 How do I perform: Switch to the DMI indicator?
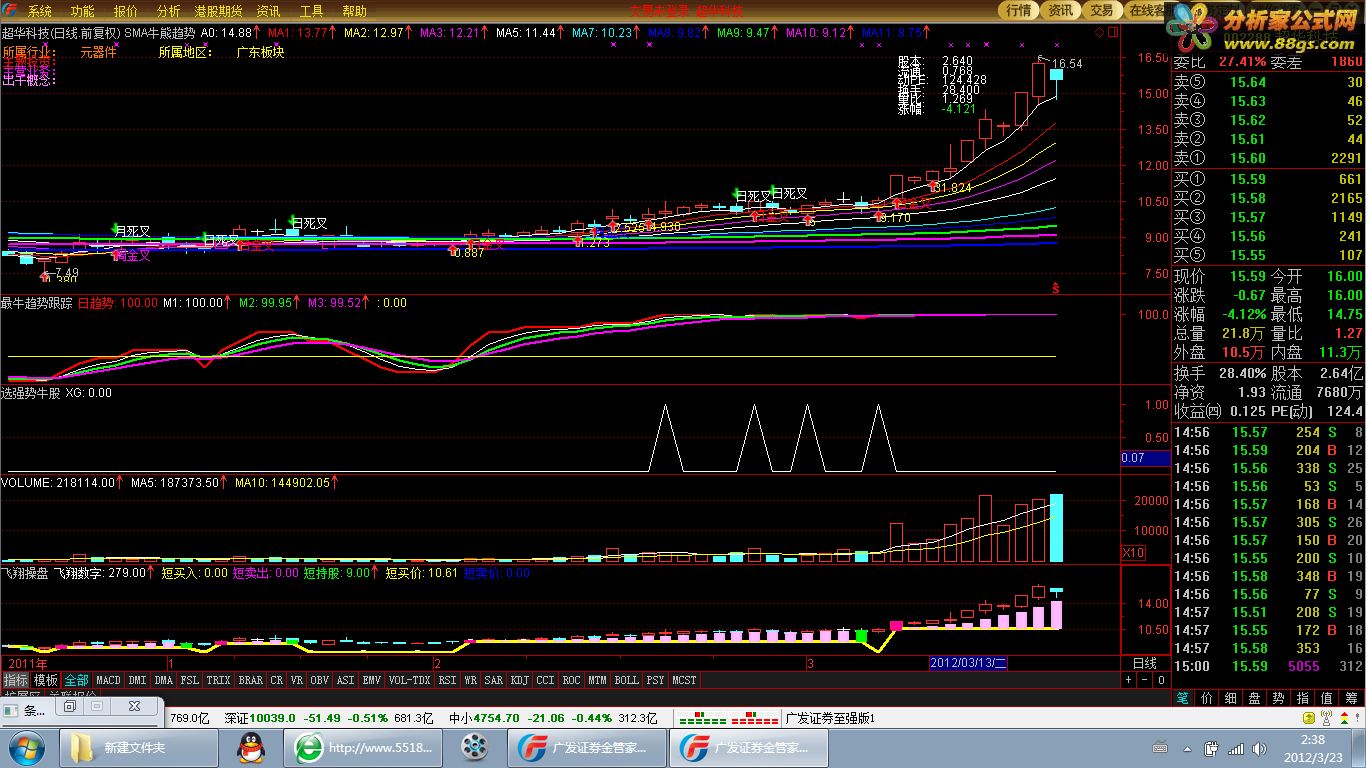click(x=137, y=680)
